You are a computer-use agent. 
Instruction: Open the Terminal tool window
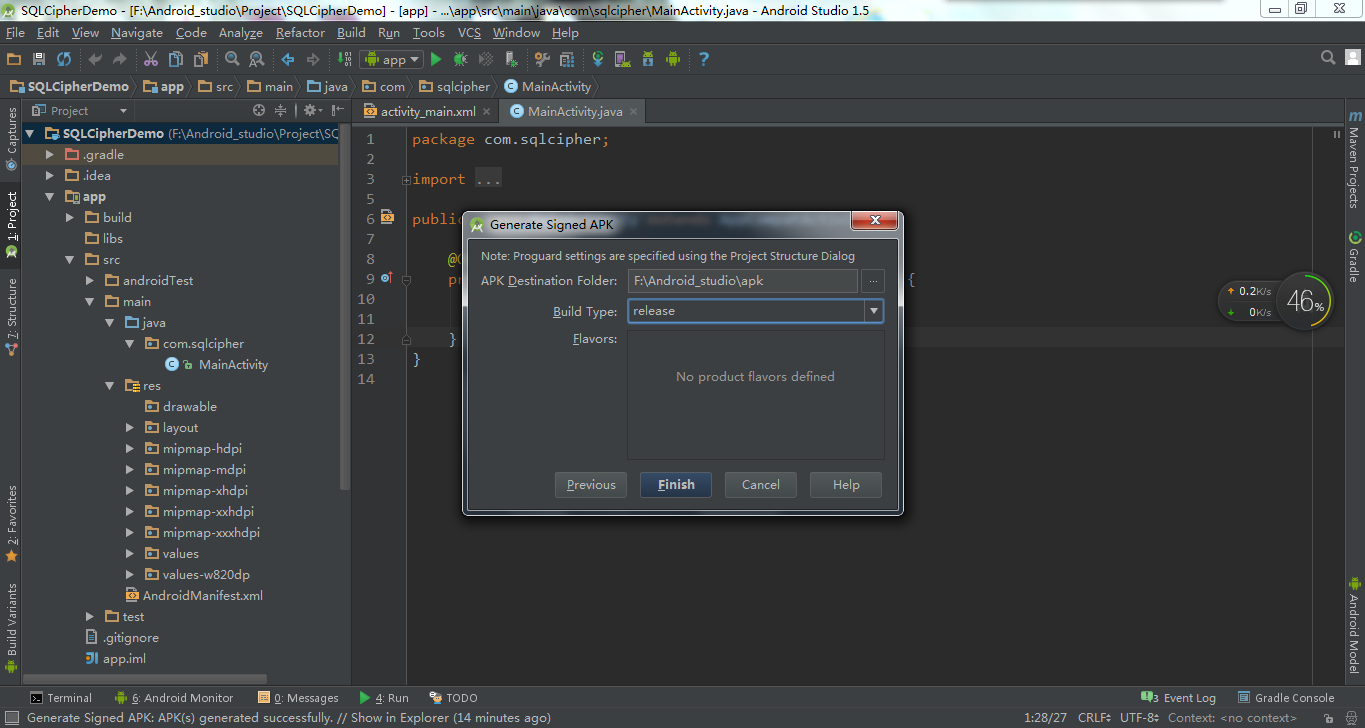click(x=60, y=698)
